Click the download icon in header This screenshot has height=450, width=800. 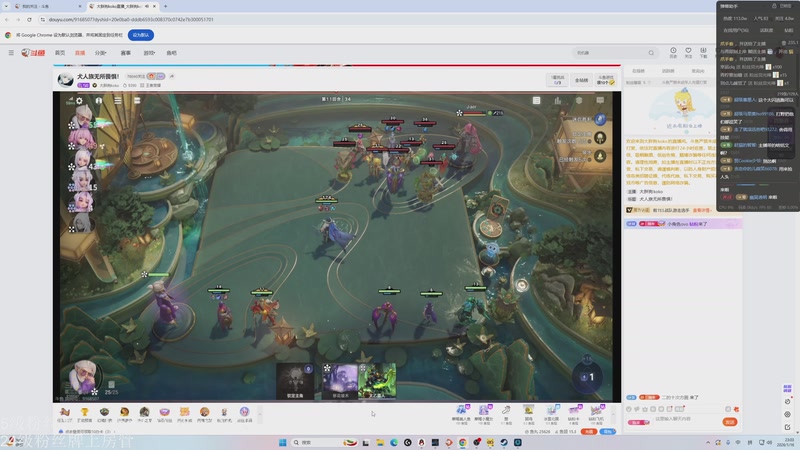click(x=703, y=52)
